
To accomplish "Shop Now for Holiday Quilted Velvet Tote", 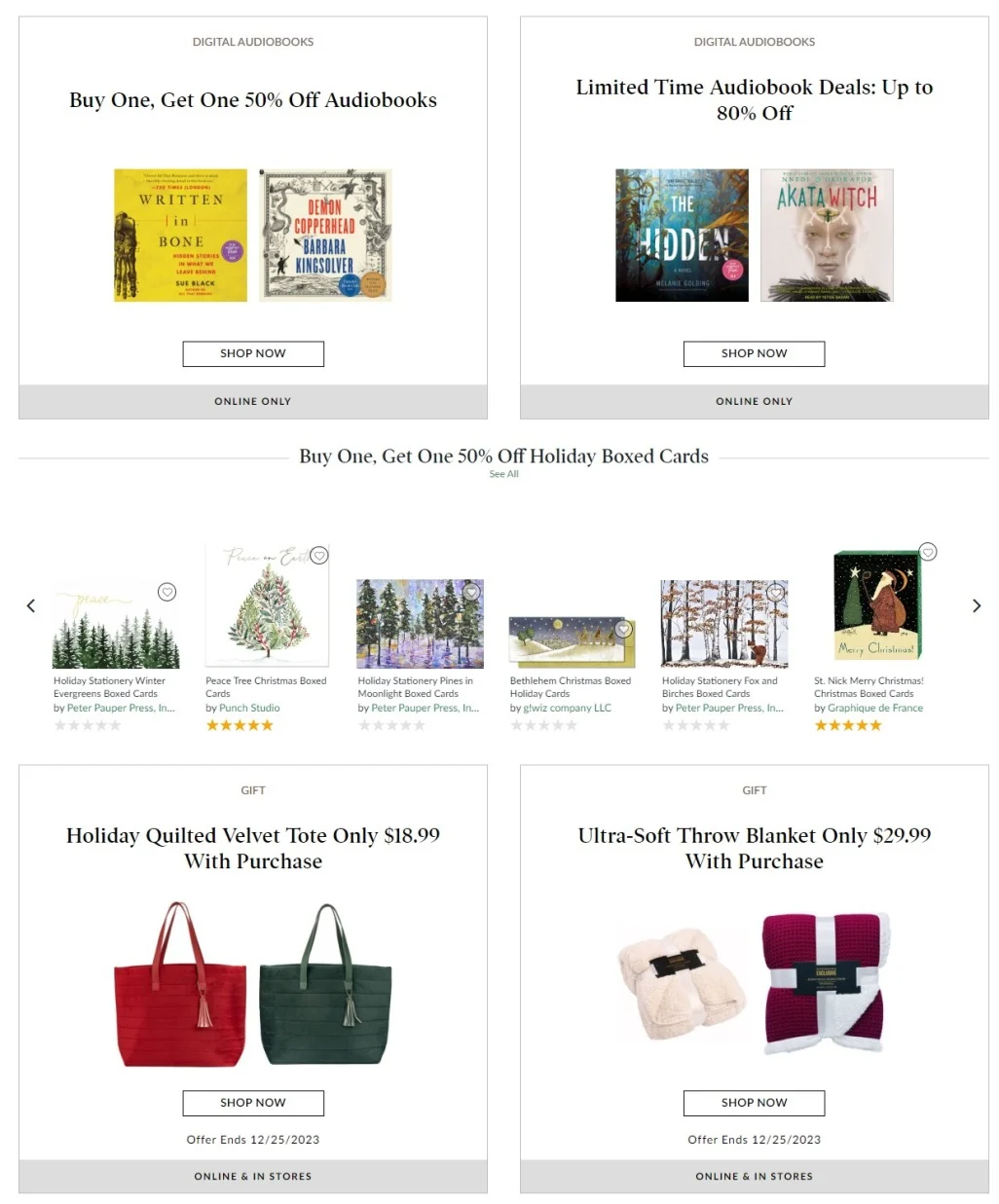I will click(x=253, y=1103).
